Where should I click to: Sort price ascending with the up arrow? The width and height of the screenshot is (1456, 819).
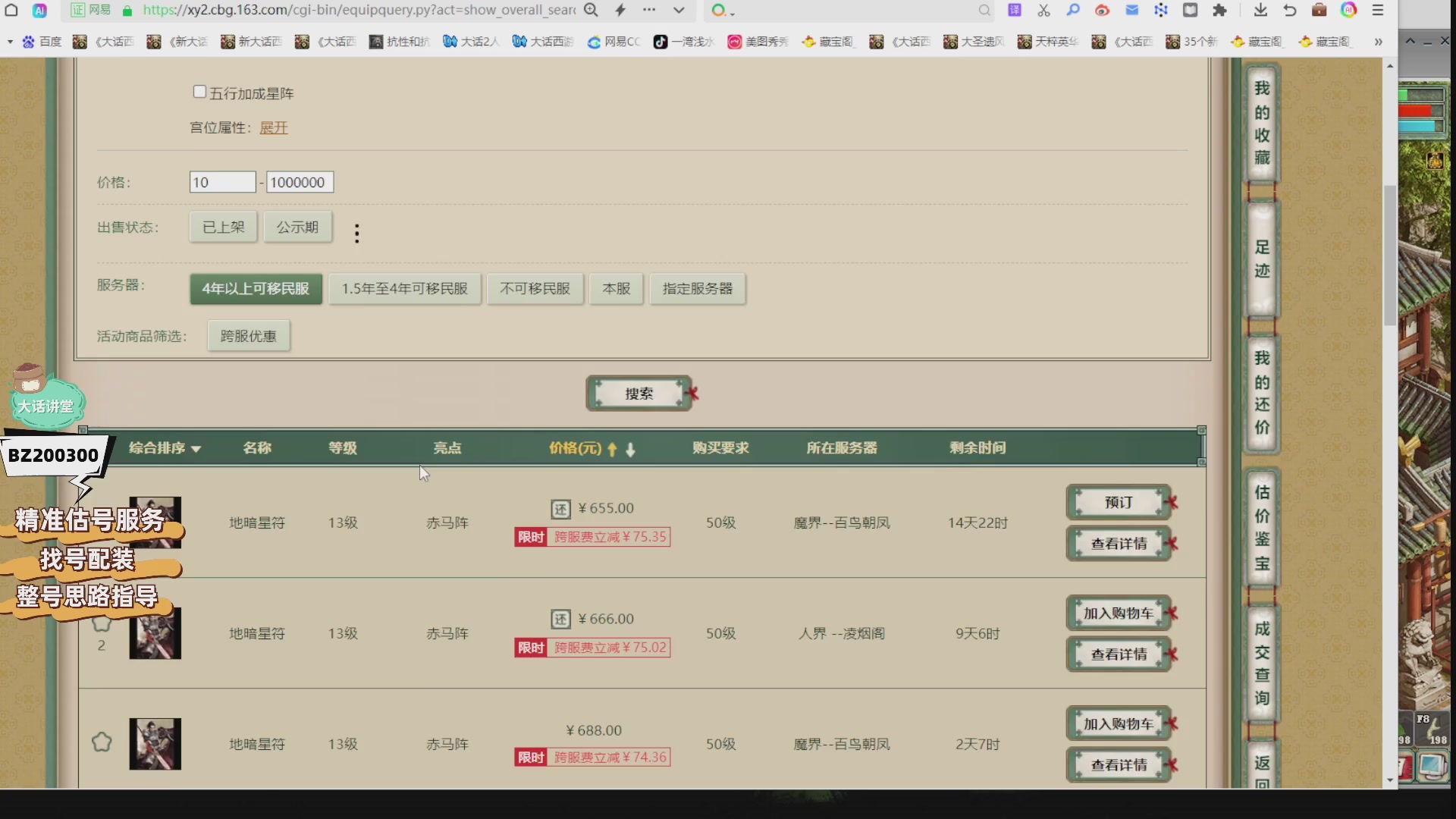click(613, 449)
